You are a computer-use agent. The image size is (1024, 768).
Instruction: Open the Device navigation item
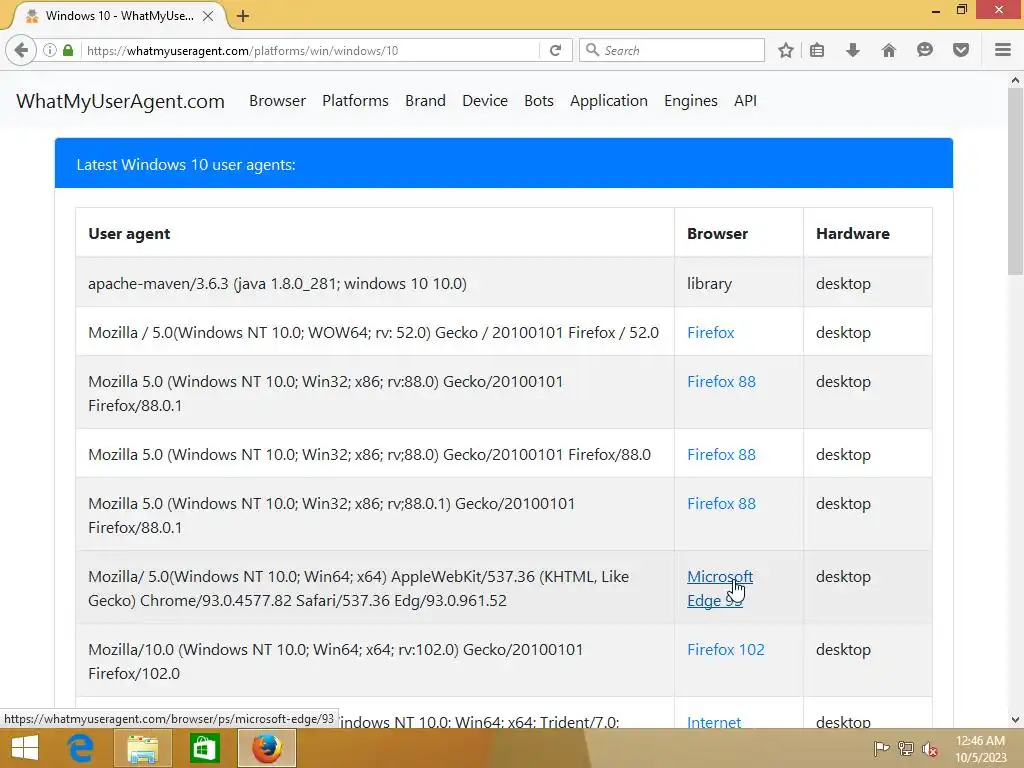tap(485, 101)
